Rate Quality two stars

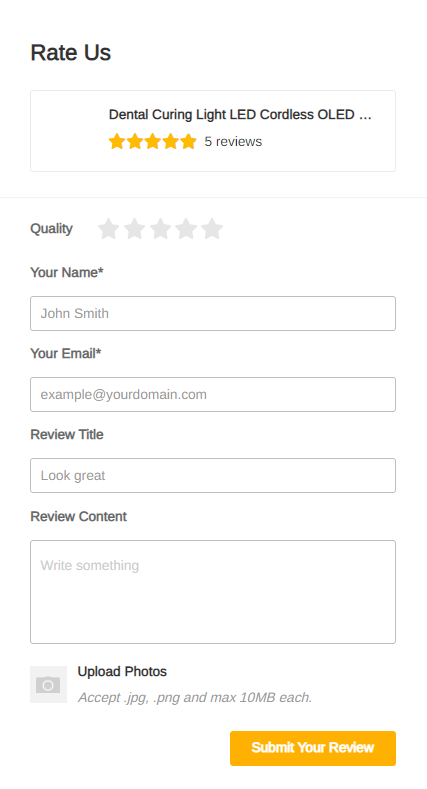pos(134,229)
